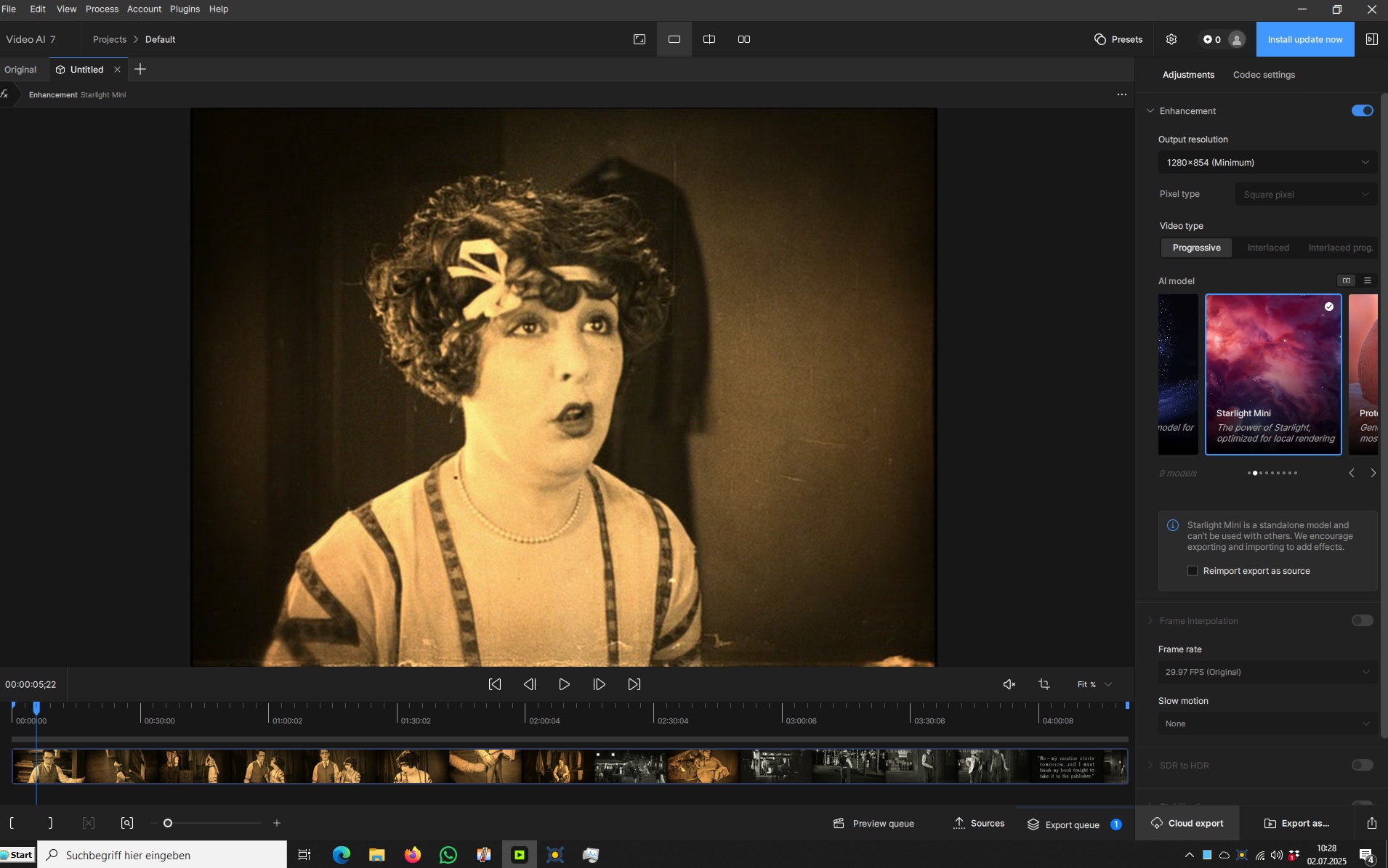Open the Frame rate dropdown

click(1267, 672)
